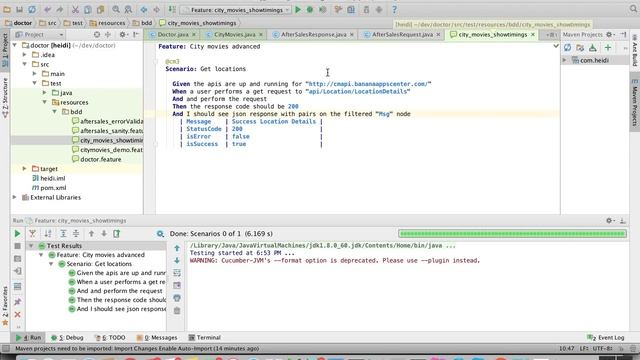Select the 'bdd' breadcrumb
640x360 pixels.
point(142,23)
